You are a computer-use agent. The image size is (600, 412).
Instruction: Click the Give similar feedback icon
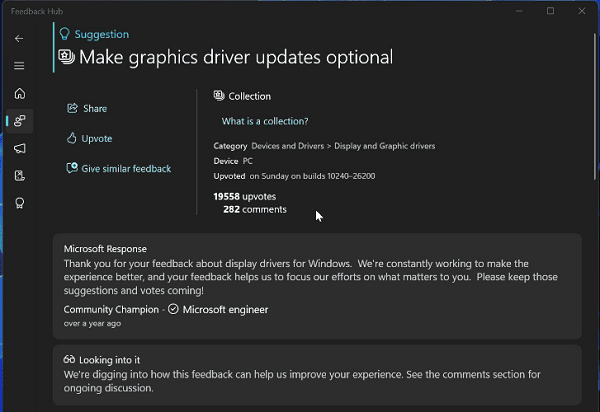click(72, 168)
